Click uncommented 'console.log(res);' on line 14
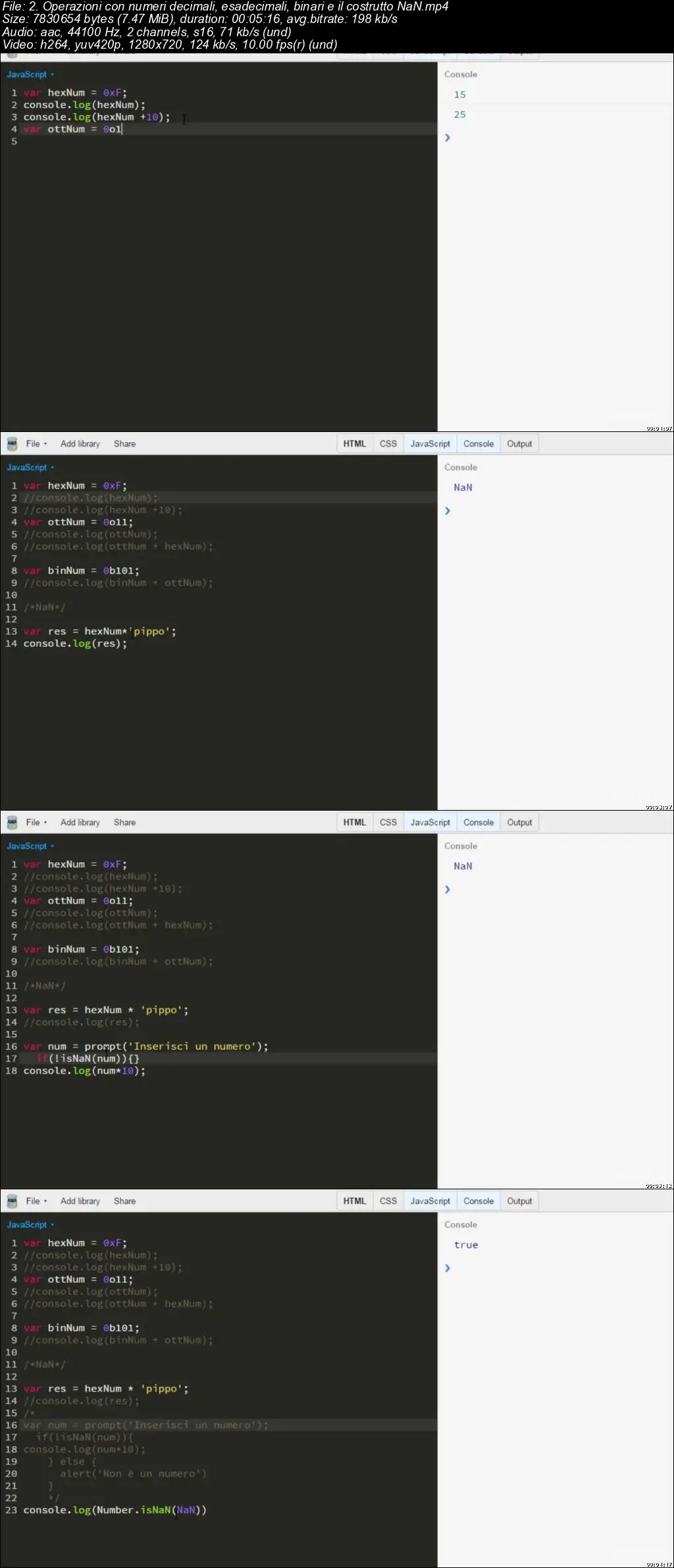 [x=75, y=643]
